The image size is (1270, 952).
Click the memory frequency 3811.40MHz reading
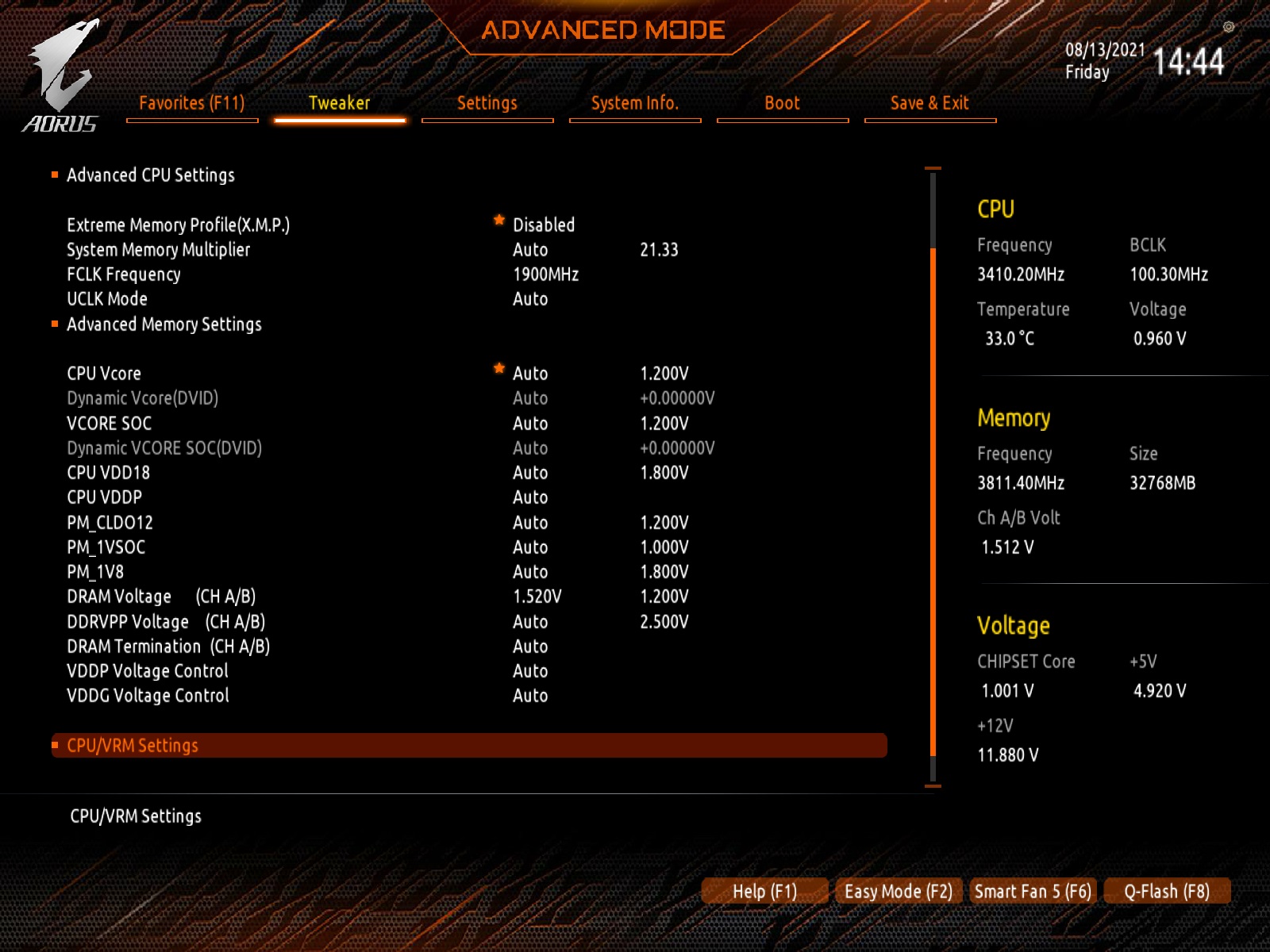[1021, 482]
